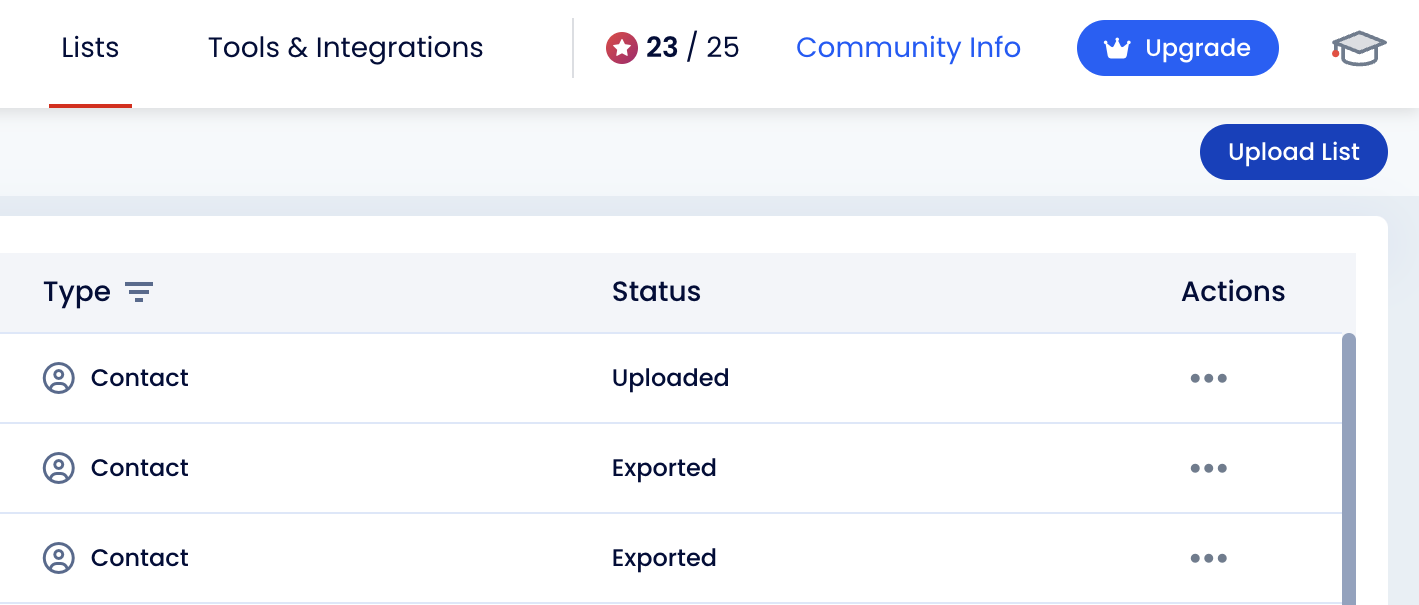The width and height of the screenshot is (1419, 605).
Task: Click the Actions column header
Action: tap(1233, 292)
